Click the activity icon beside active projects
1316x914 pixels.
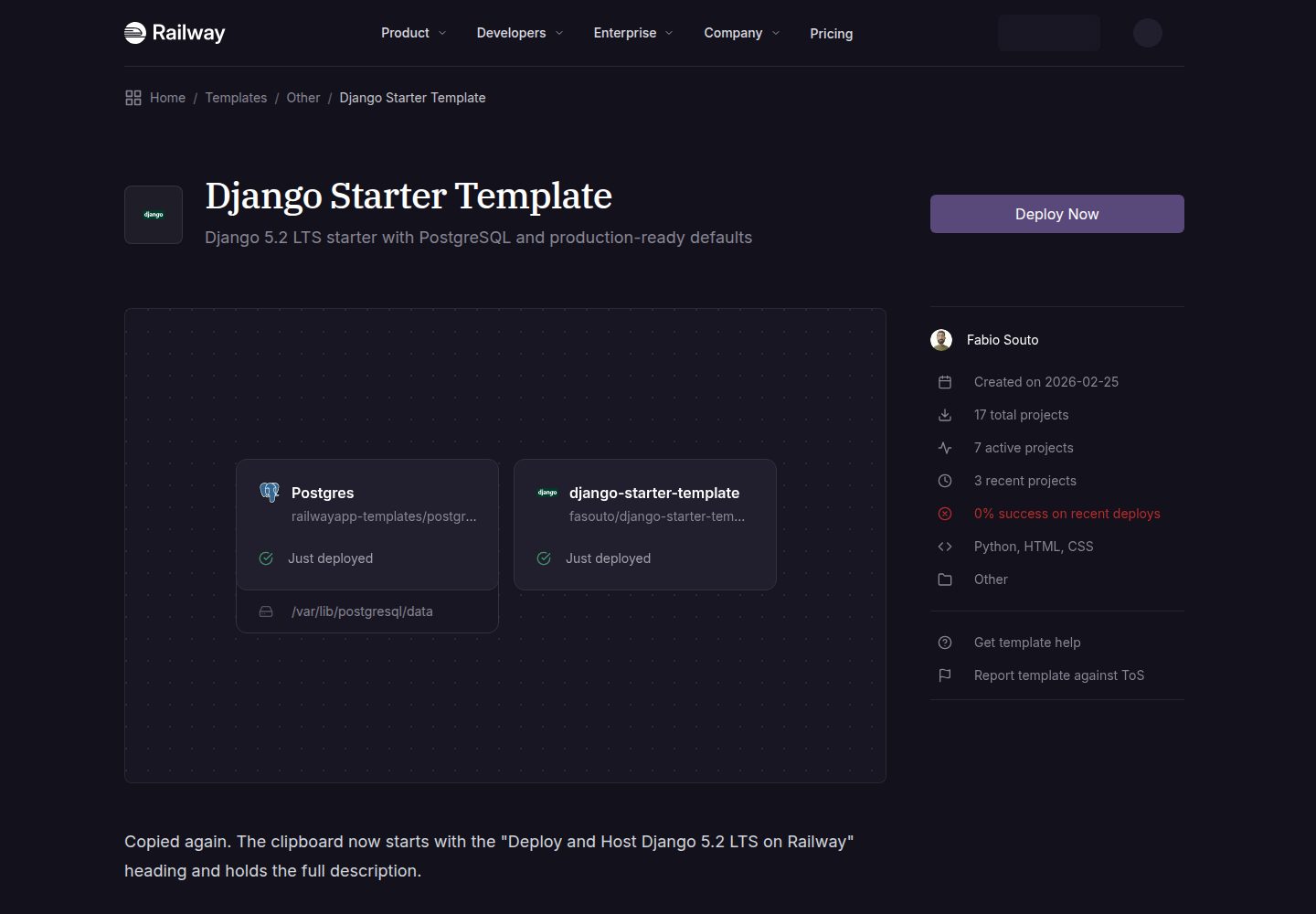click(x=945, y=448)
